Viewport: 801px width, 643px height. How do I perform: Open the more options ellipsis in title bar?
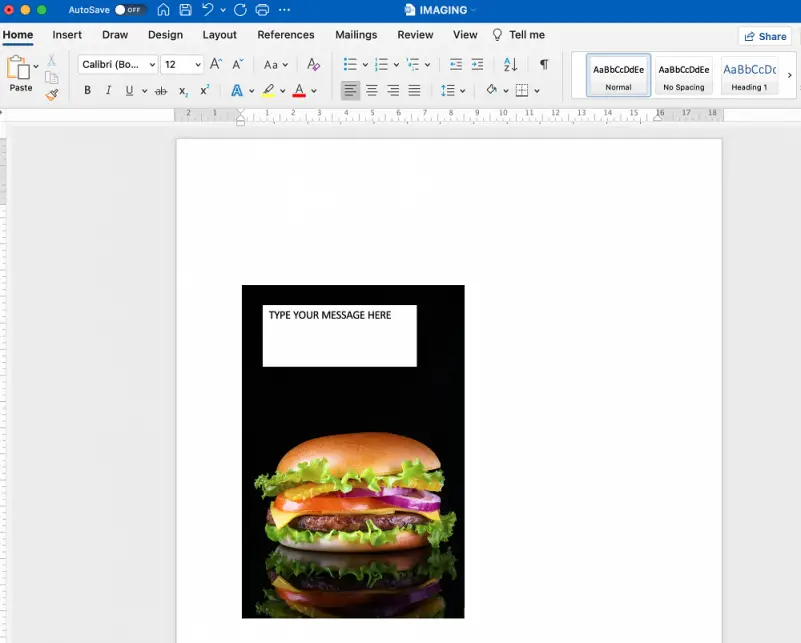pyautogui.click(x=285, y=10)
